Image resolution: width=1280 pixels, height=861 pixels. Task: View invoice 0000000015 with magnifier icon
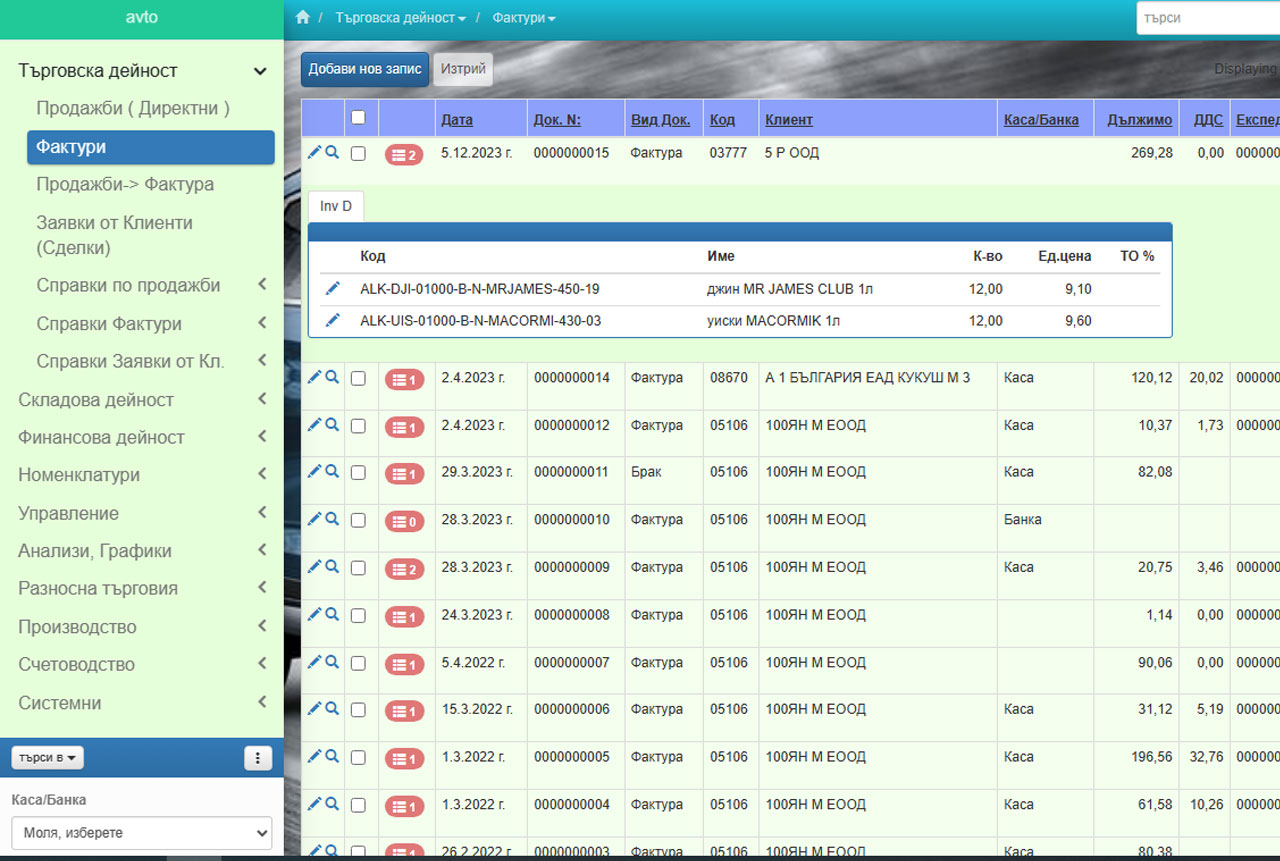coord(332,152)
